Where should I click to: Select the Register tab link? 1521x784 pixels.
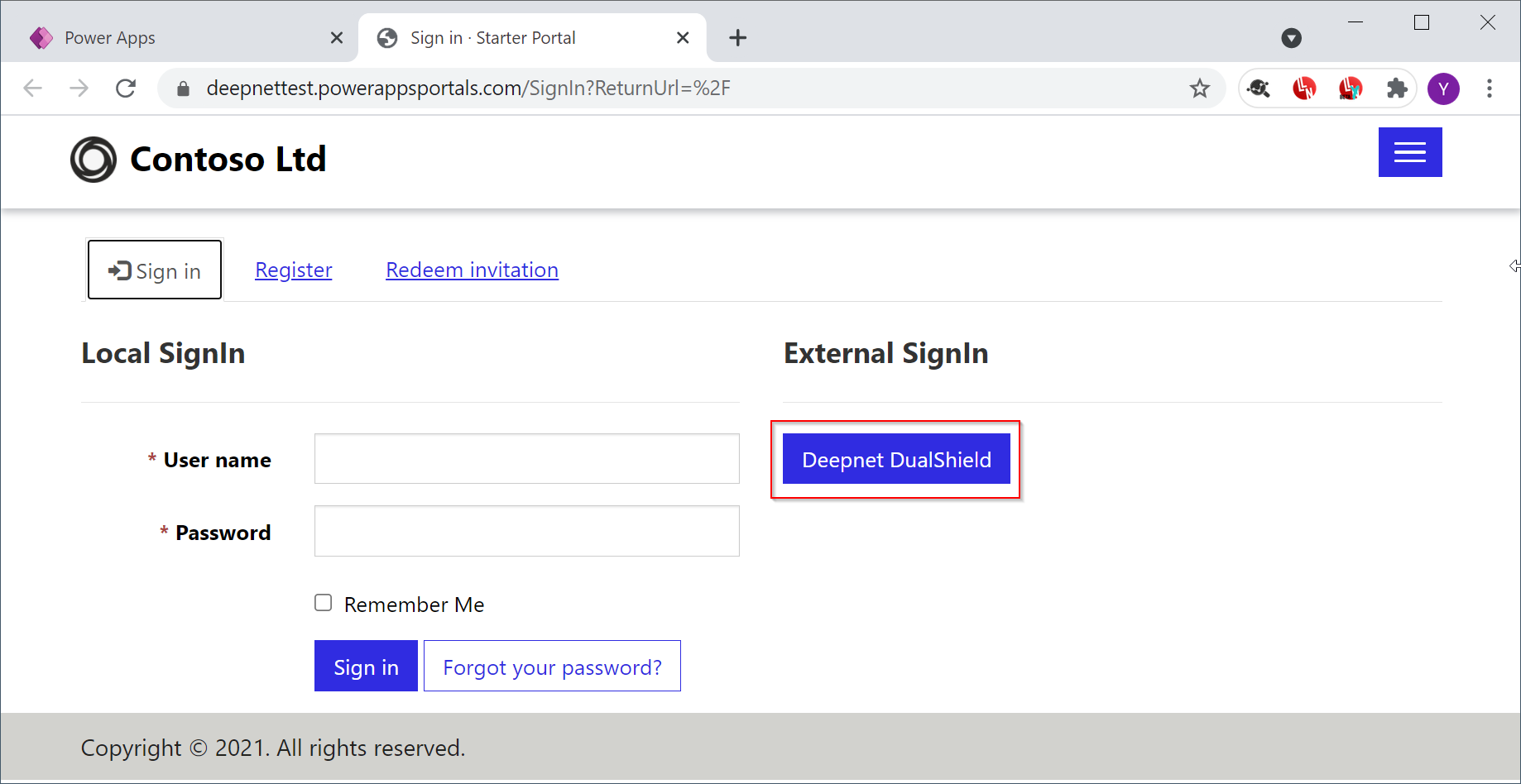294,270
